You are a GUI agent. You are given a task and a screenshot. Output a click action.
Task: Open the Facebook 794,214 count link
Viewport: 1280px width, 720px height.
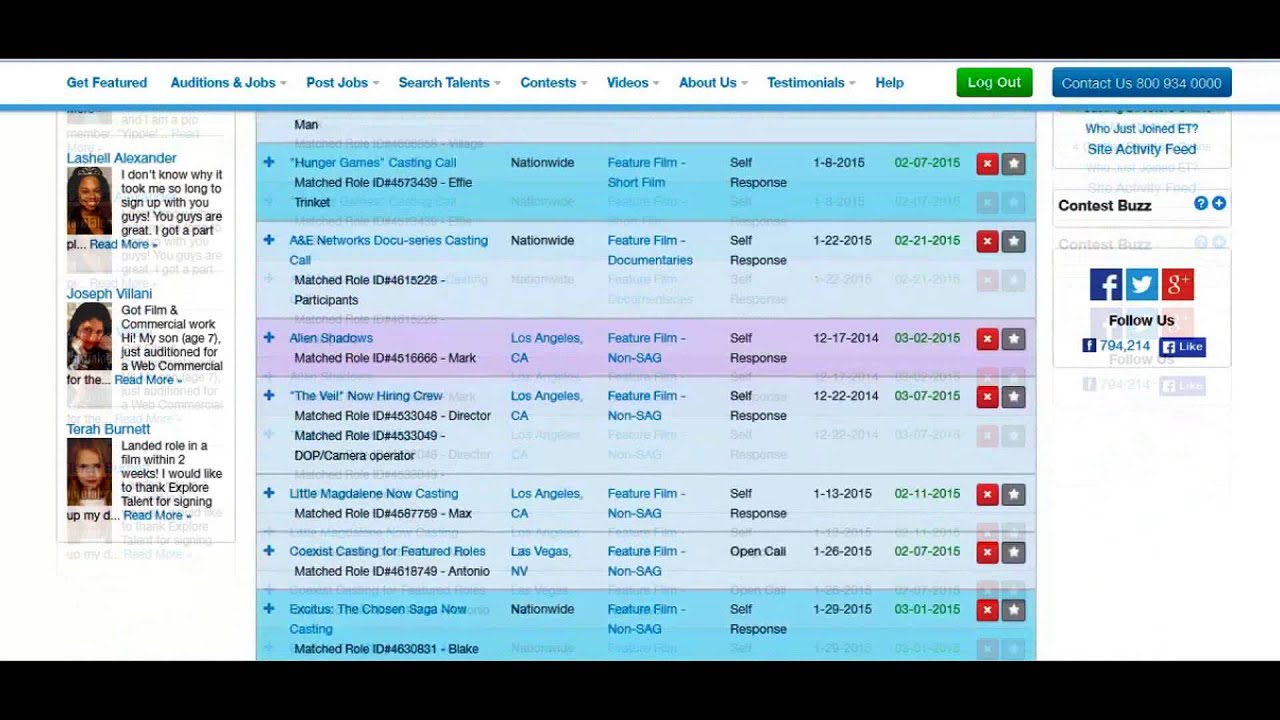point(1116,346)
